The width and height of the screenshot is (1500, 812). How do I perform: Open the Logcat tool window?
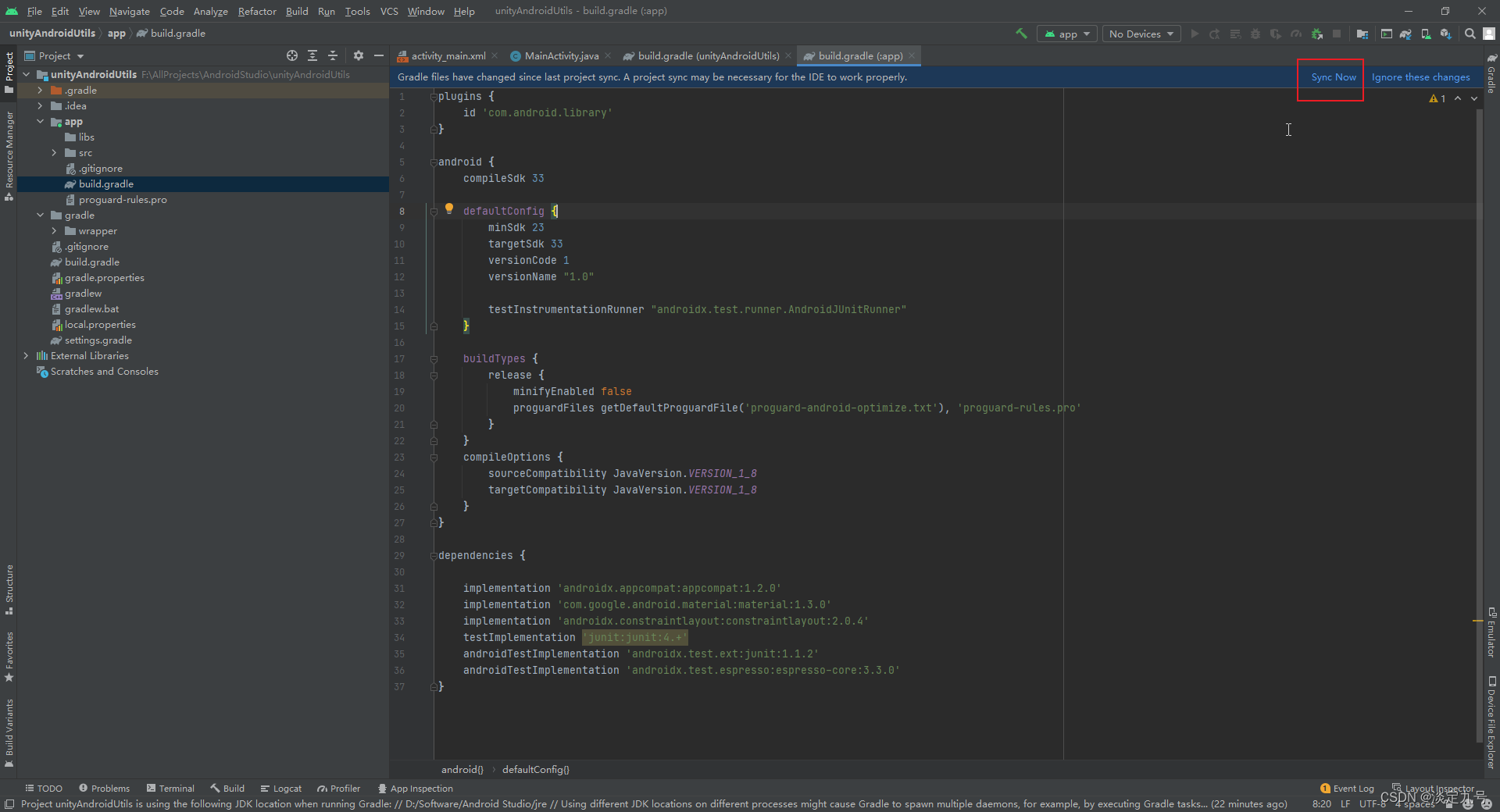click(x=281, y=789)
